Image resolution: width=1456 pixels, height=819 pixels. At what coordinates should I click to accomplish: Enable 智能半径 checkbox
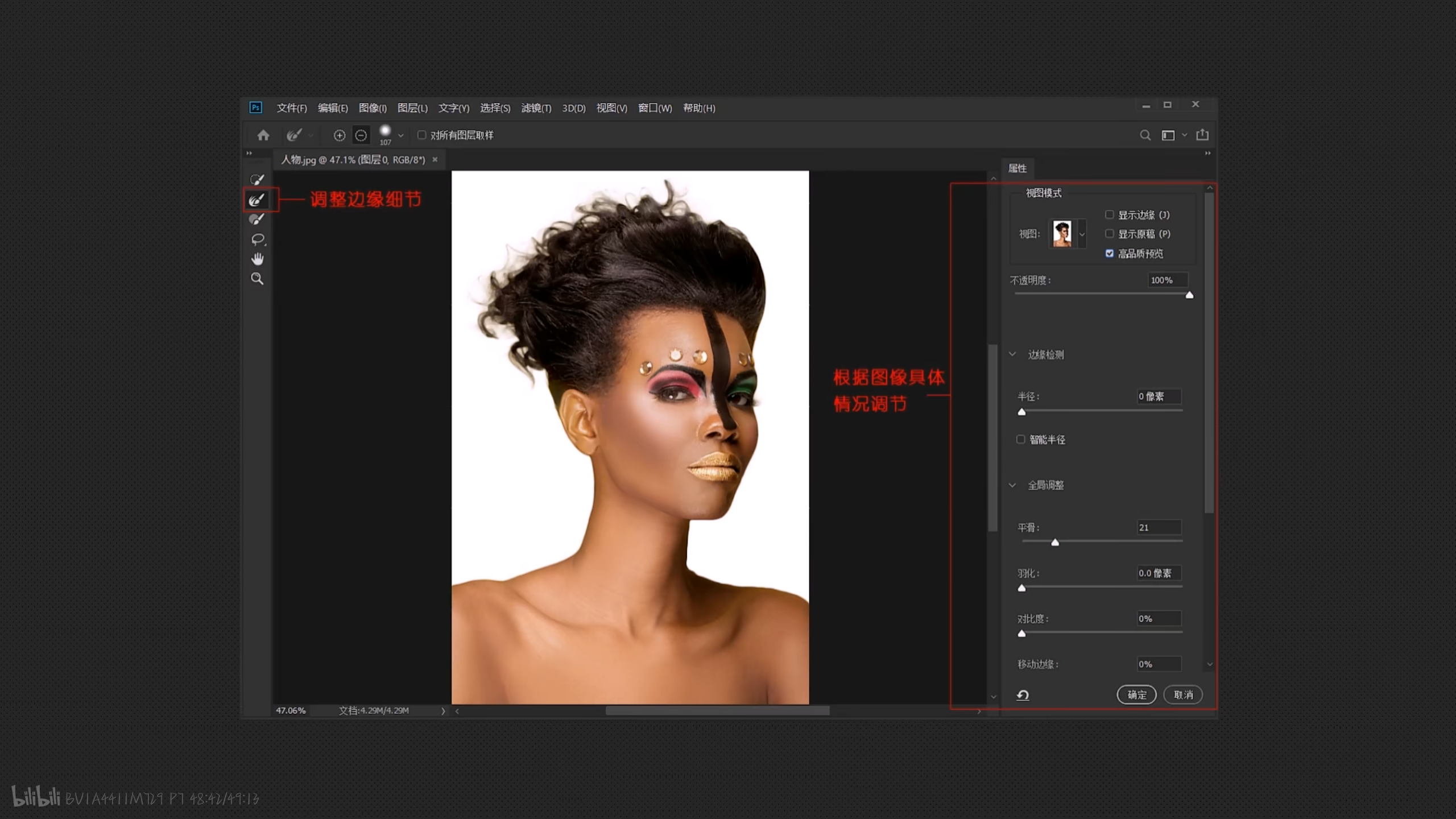click(x=1020, y=439)
